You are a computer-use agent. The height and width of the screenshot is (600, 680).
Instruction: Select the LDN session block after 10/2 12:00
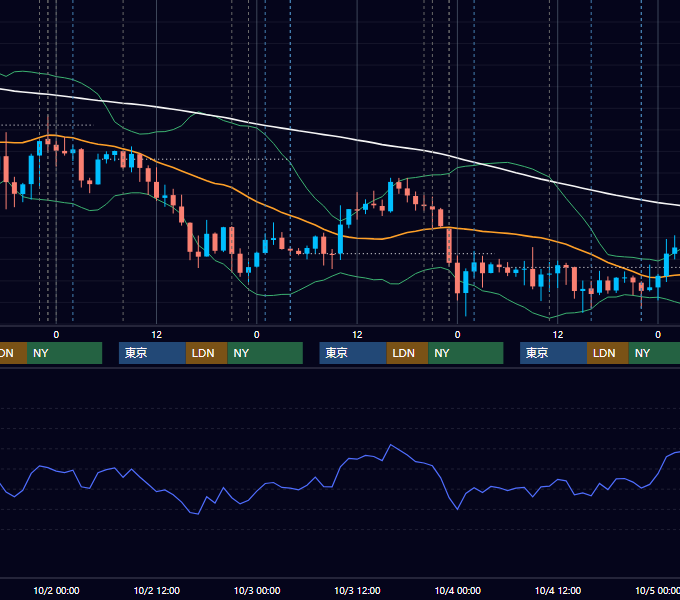(x=206, y=353)
